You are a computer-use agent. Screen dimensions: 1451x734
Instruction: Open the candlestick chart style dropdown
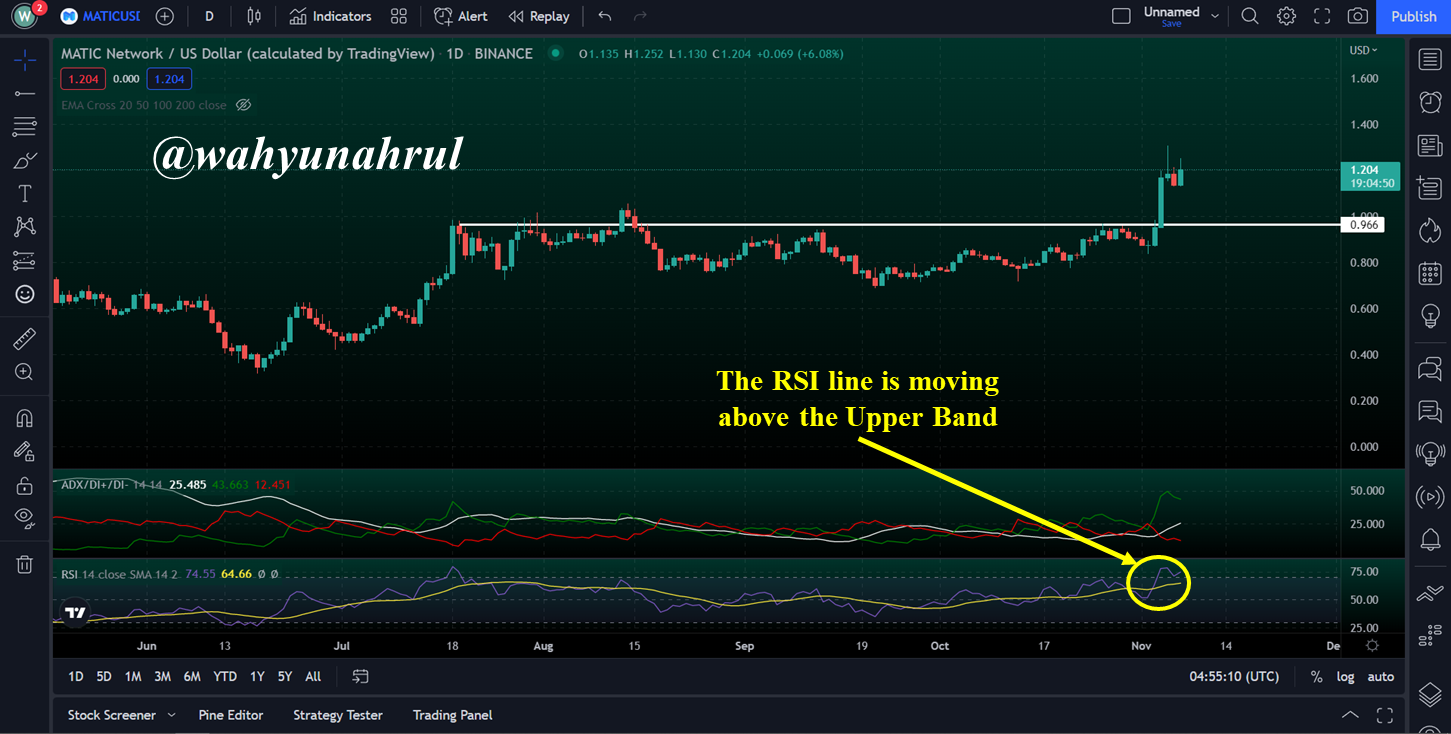coord(254,16)
